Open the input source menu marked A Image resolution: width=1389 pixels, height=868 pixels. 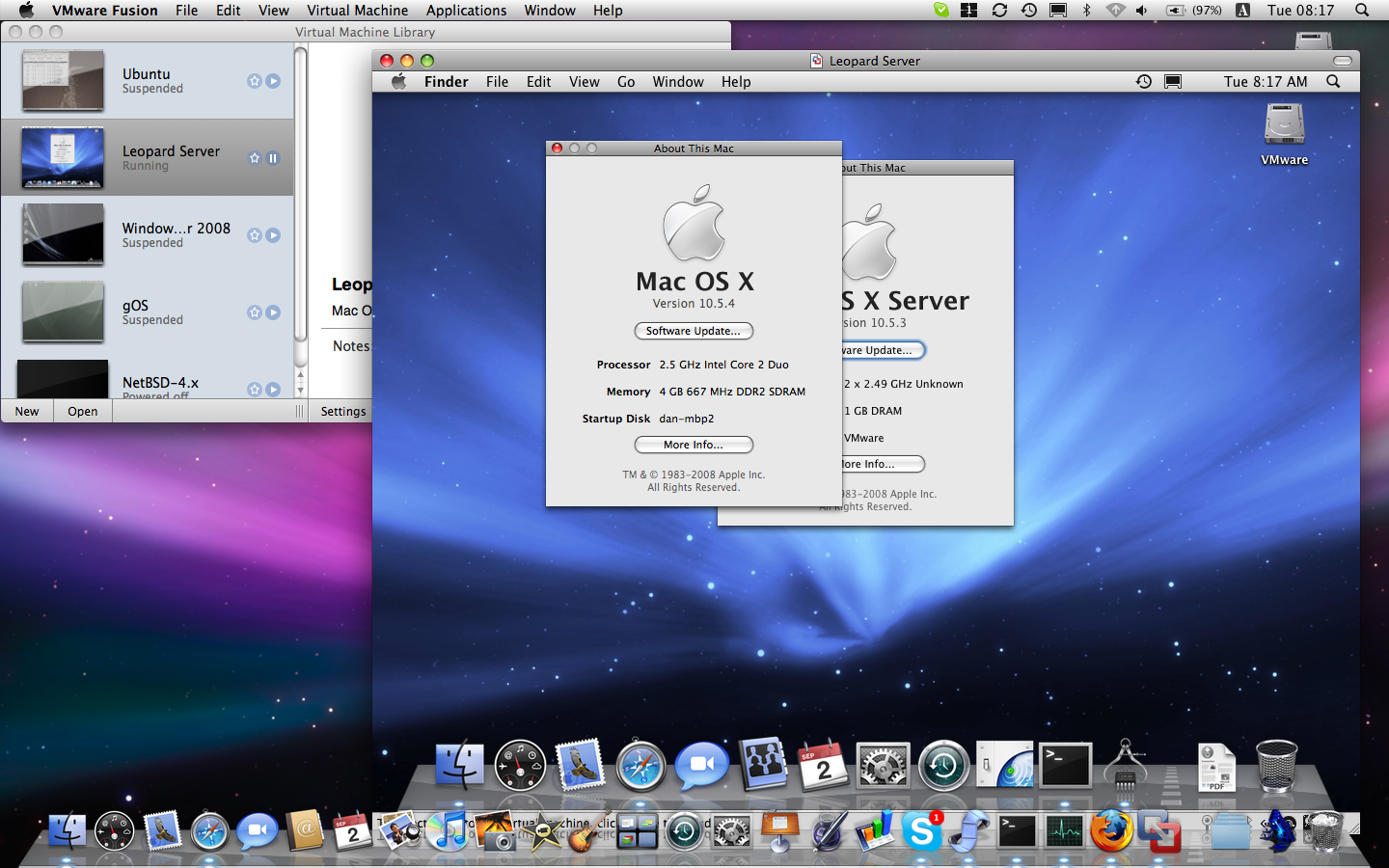point(1242,10)
